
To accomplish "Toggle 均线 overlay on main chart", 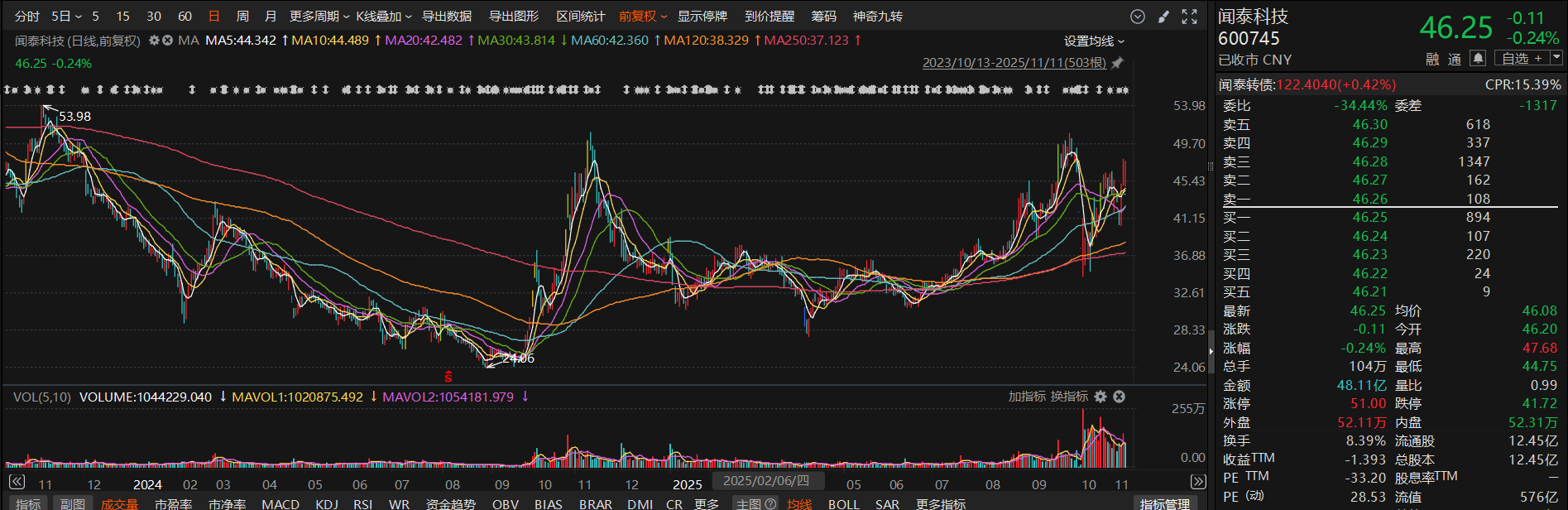I will [798, 503].
